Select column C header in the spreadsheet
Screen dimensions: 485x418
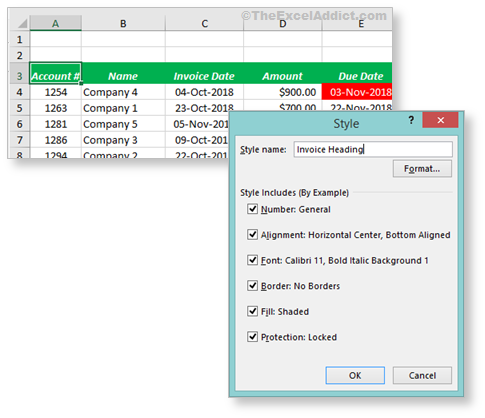pos(204,23)
